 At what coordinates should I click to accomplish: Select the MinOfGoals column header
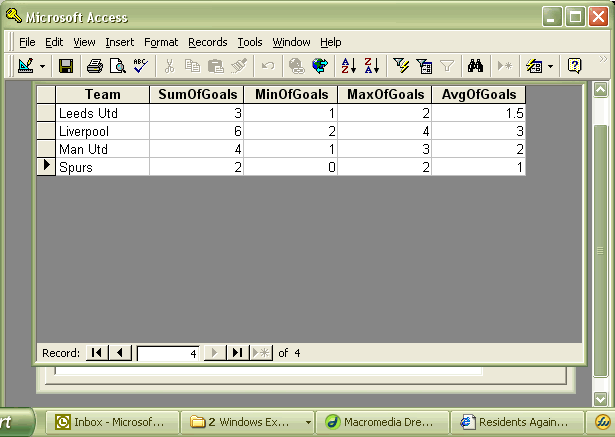[291, 95]
